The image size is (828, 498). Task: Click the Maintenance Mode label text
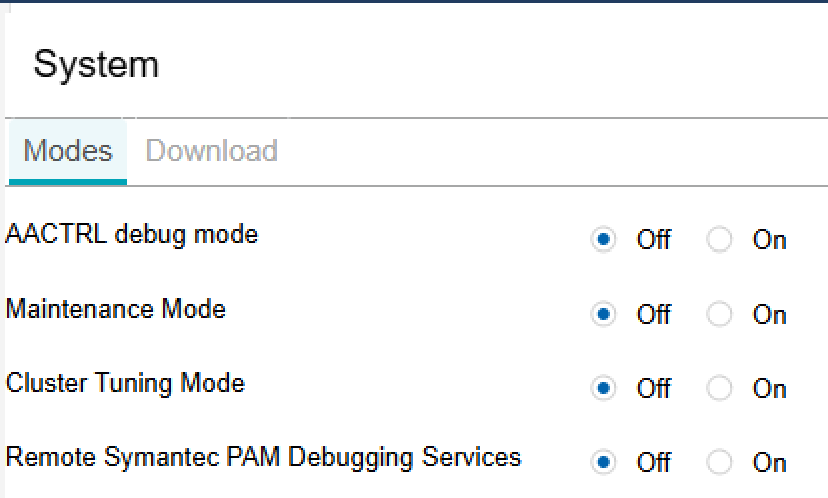pyautogui.click(x=116, y=309)
